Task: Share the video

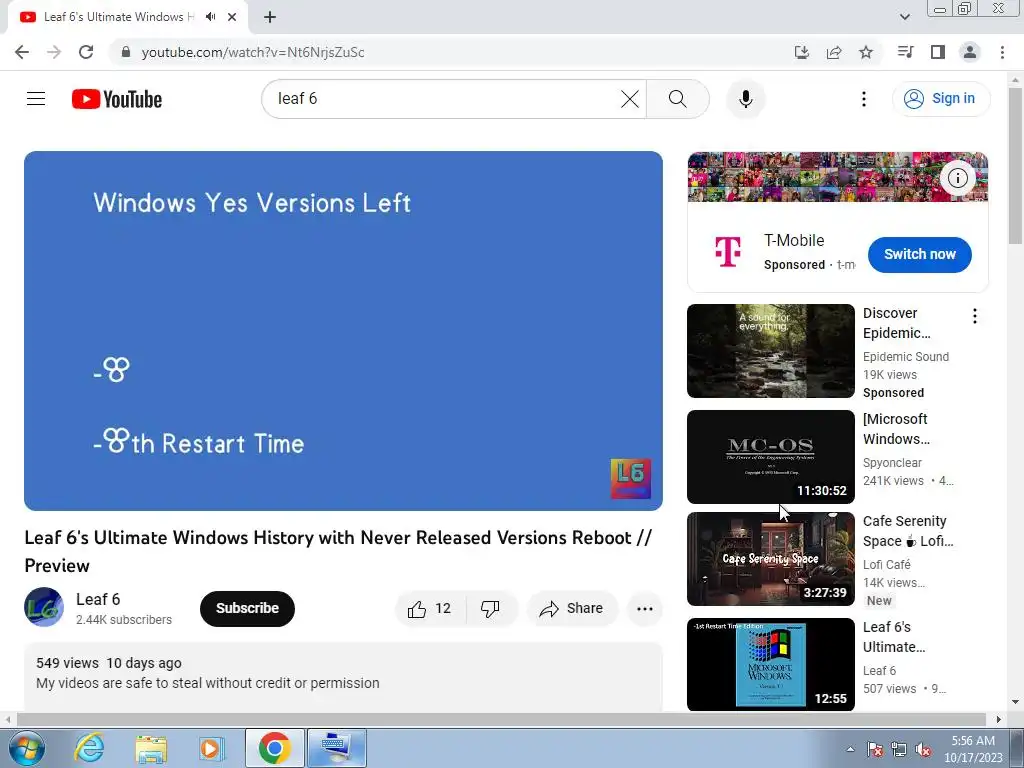Action: 571,609
